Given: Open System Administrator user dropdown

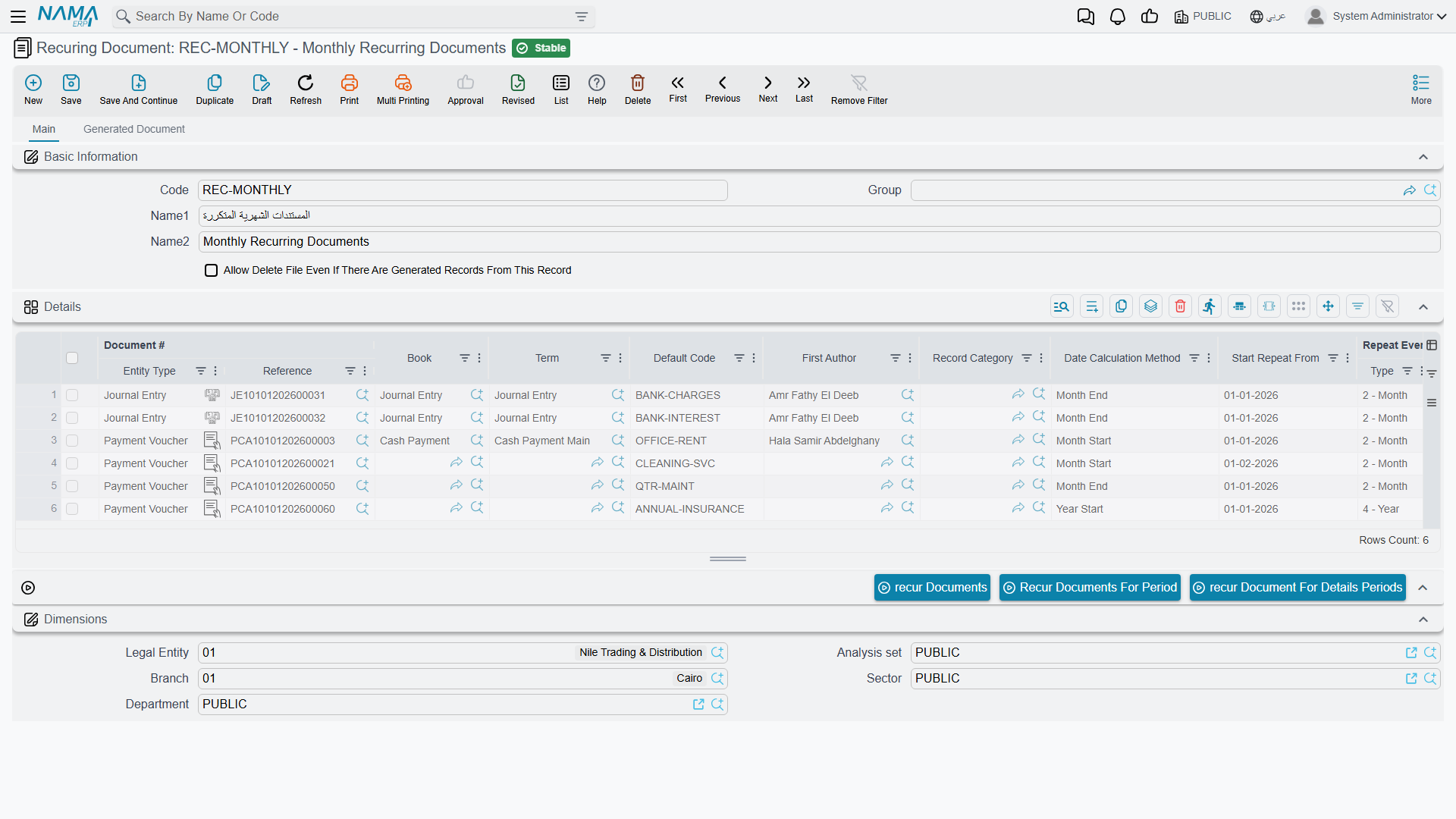Looking at the screenshot, I should click(1376, 16).
